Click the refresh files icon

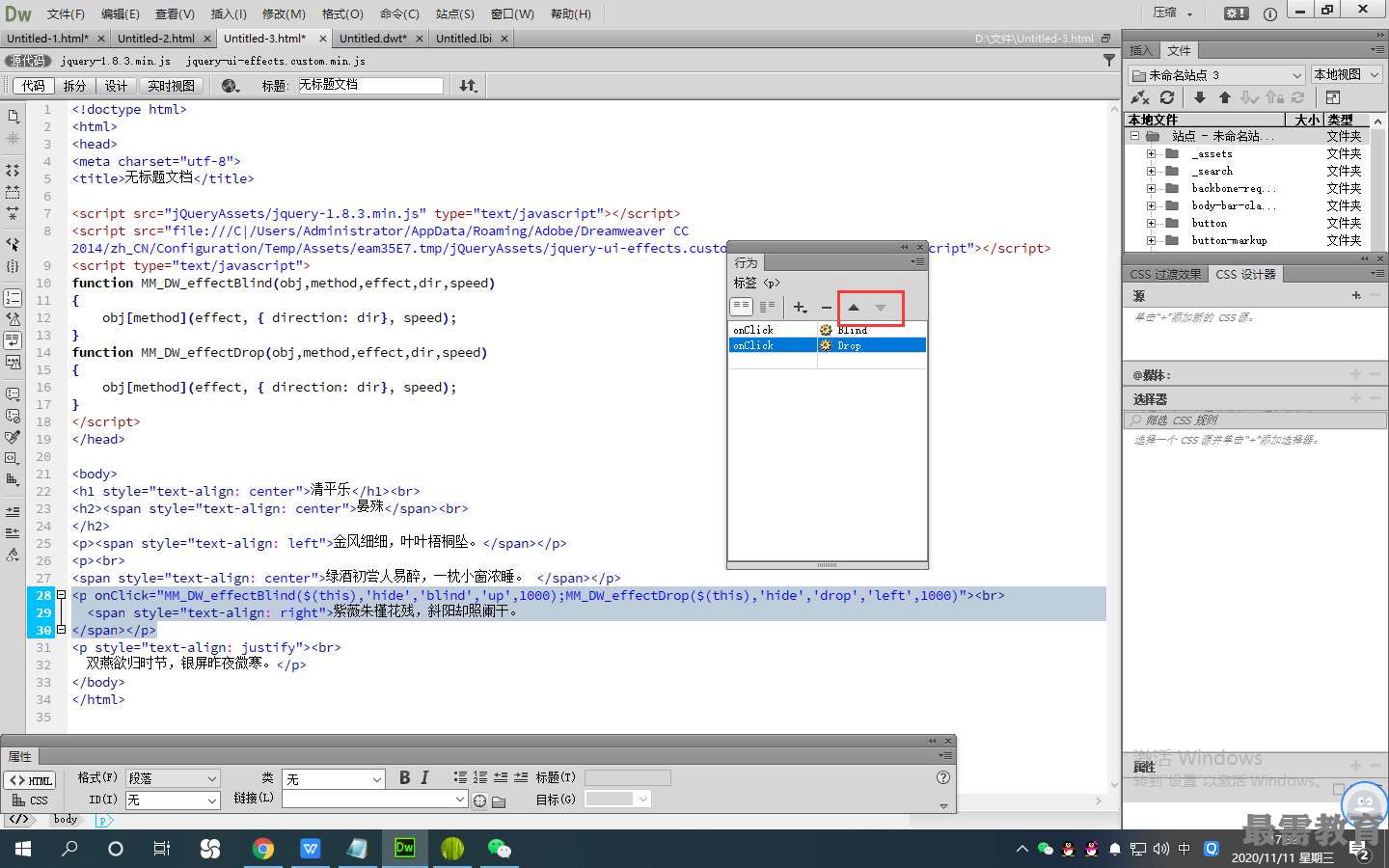pos(1167,97)
